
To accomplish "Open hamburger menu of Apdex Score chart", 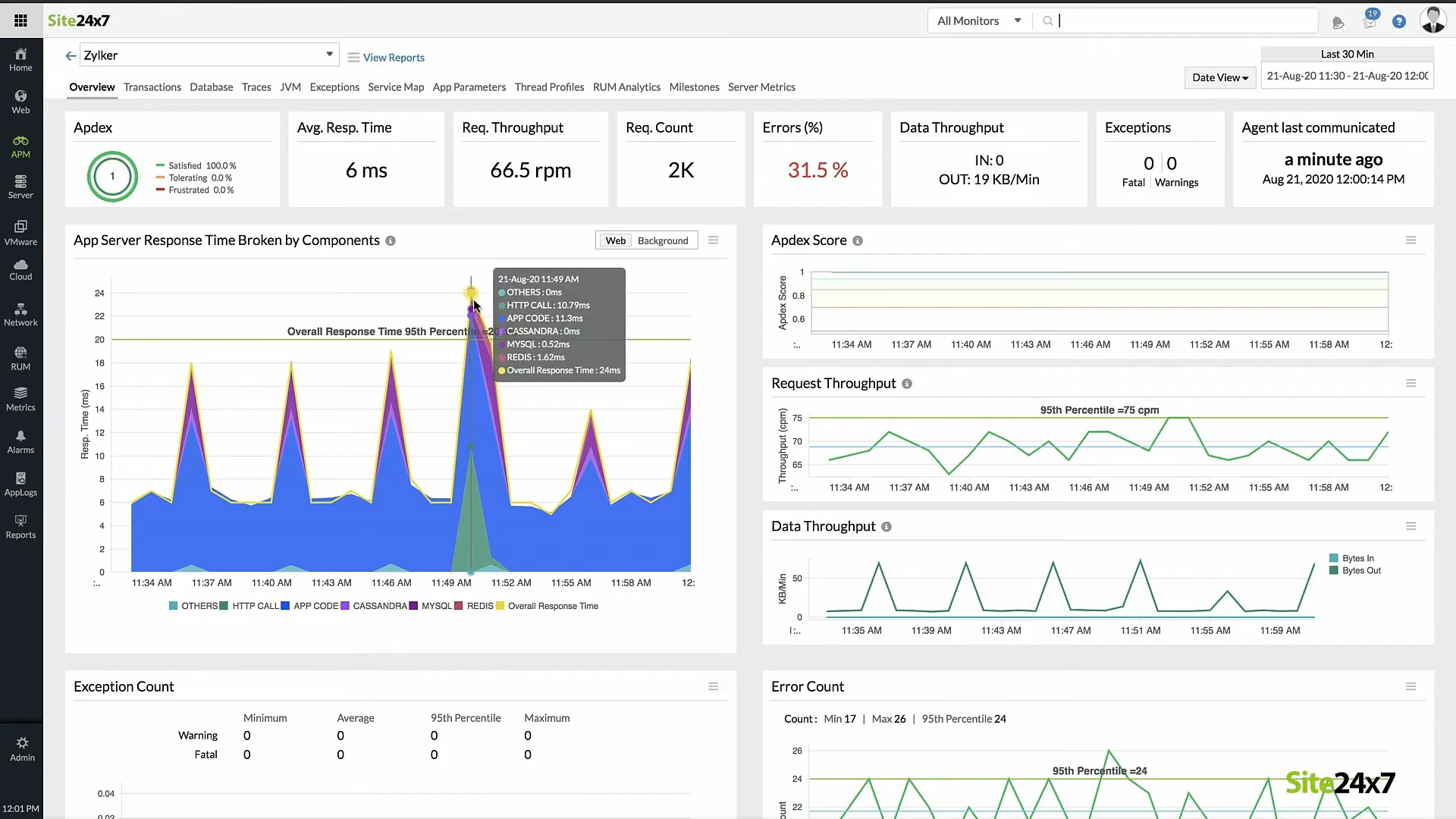I will (x=1411, y=240).
